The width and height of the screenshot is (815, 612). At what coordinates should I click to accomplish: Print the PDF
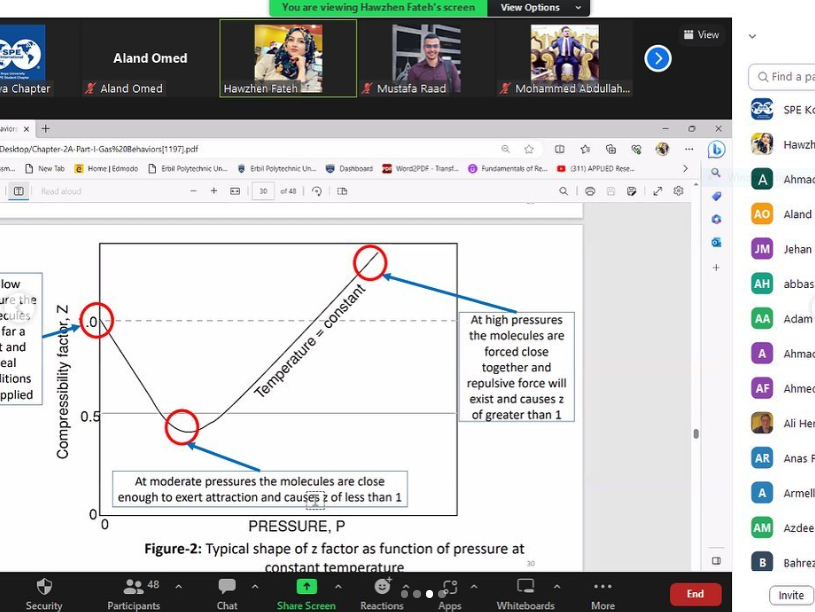point(590,191)
